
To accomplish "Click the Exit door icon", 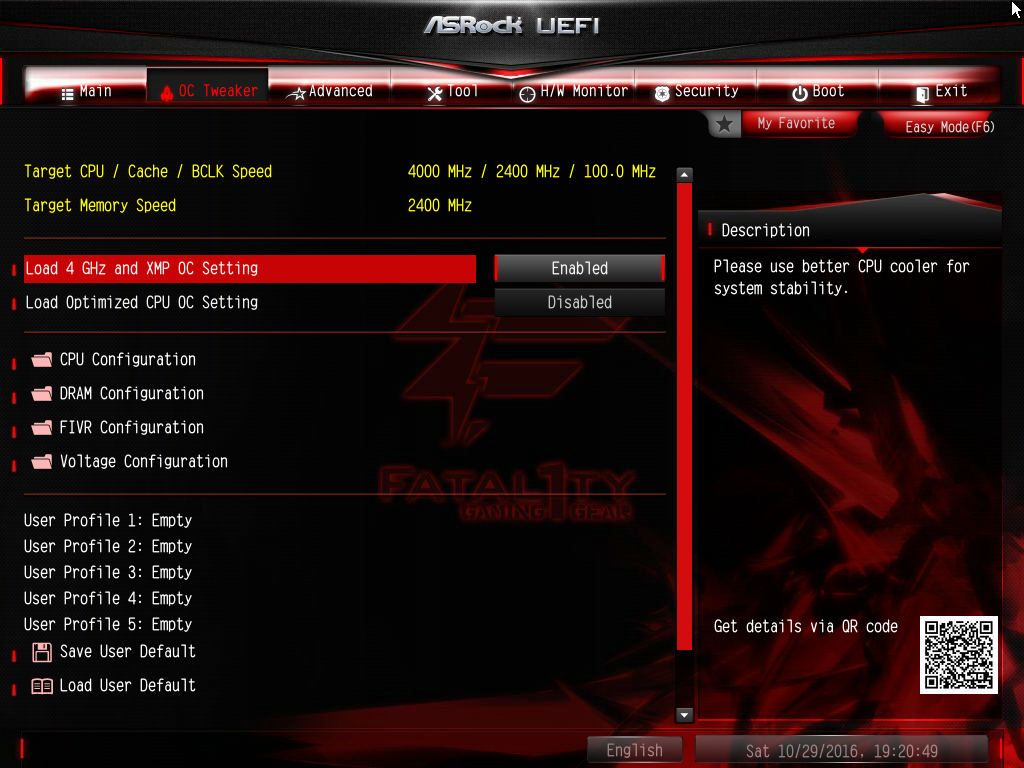I will click(922, 95).
